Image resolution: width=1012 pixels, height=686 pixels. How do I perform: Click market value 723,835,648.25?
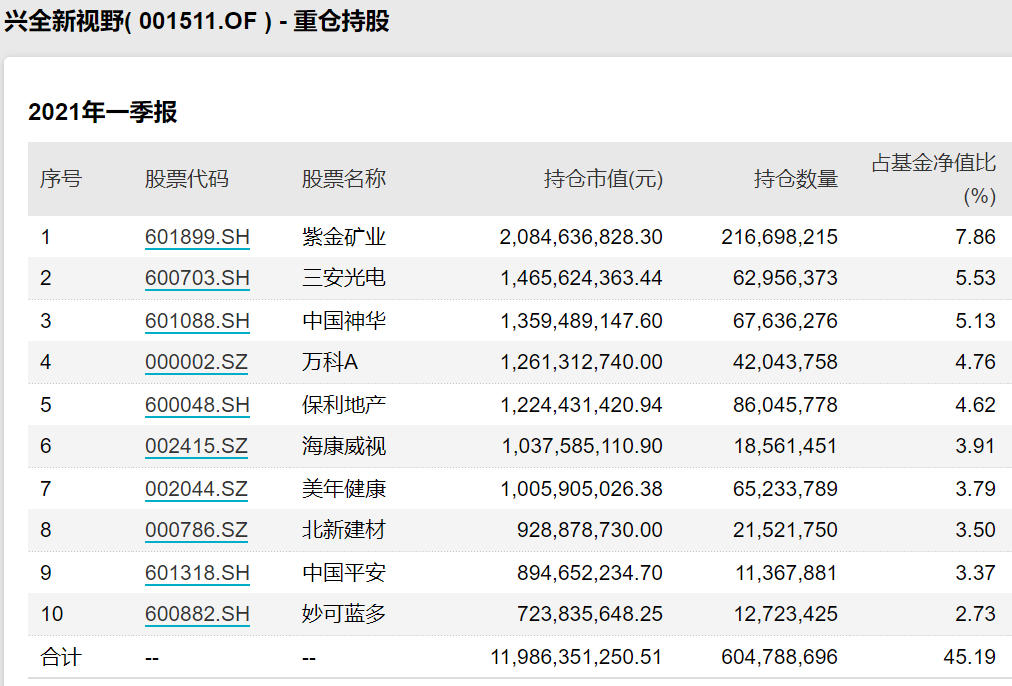coord(589,614)
